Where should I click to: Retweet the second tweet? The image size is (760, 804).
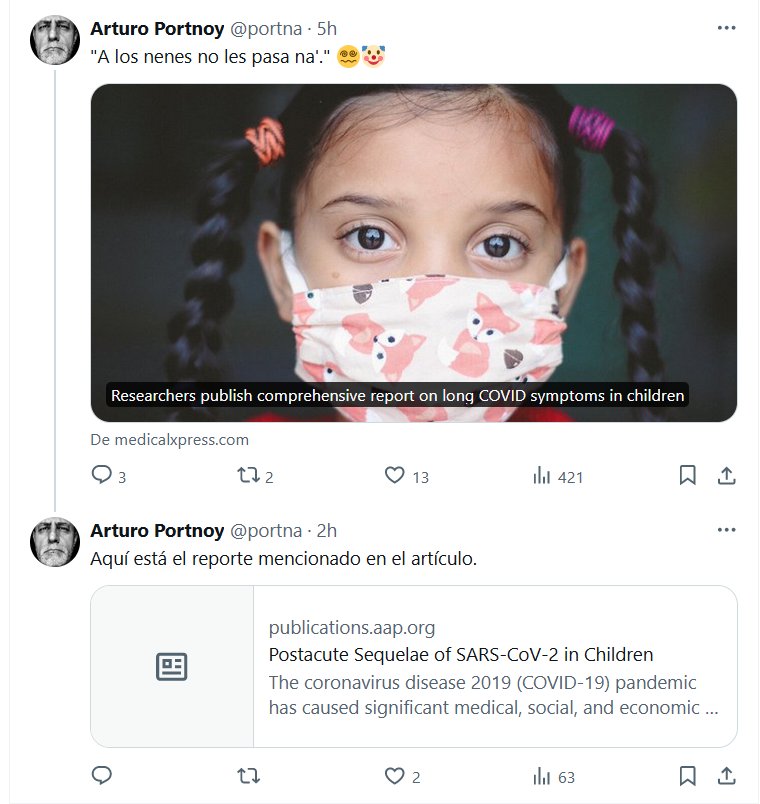[x=248, y=776]
